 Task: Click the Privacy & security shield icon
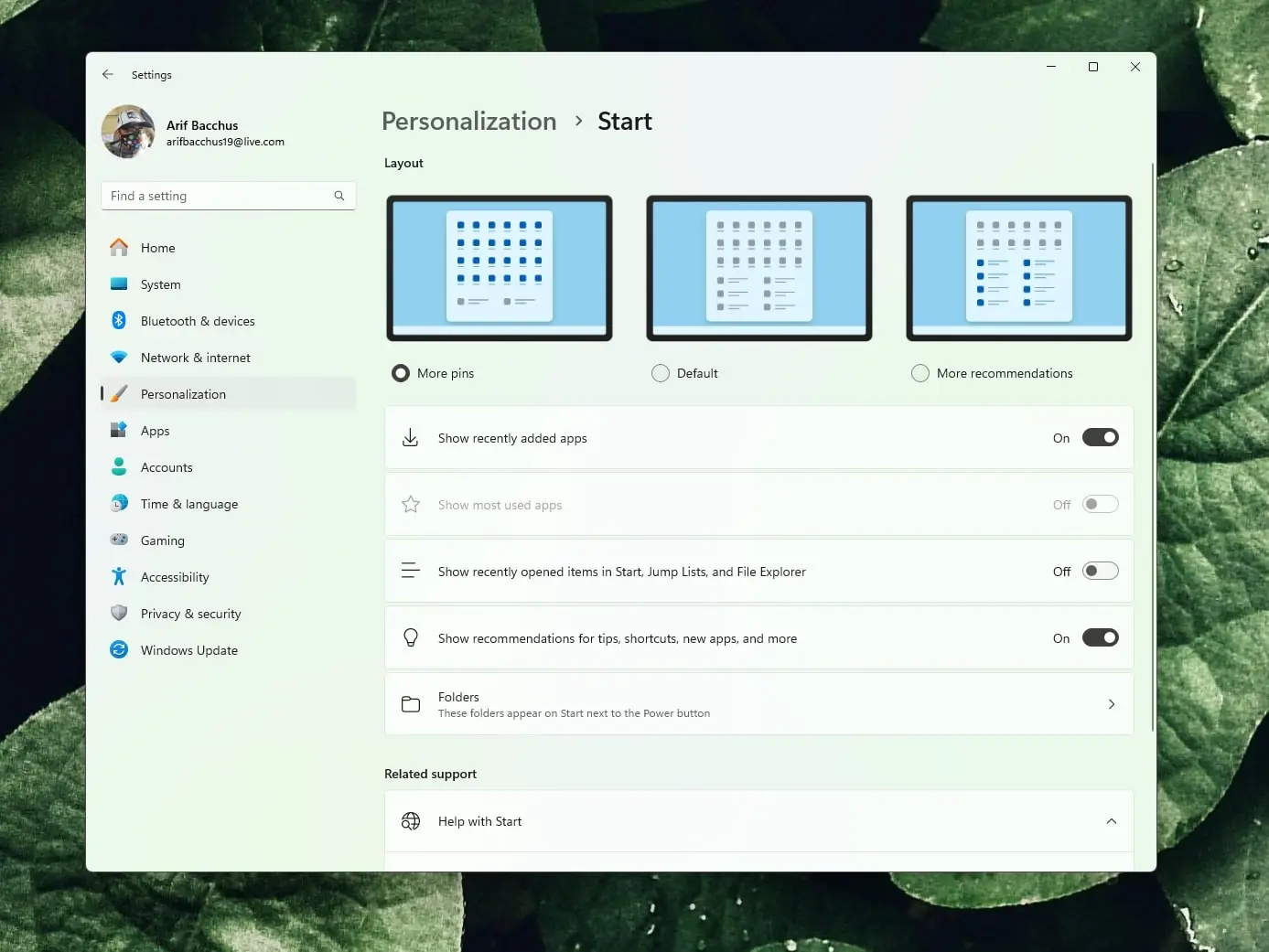(119, 614)
